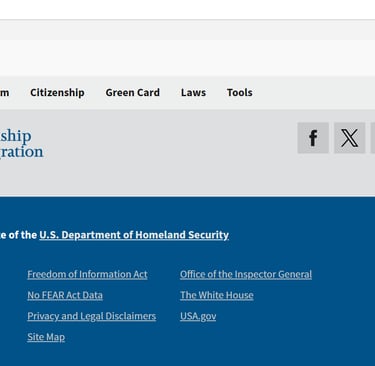Click the USCIS logo text in footer
The image size is (375, 366).
pos(21,144)
